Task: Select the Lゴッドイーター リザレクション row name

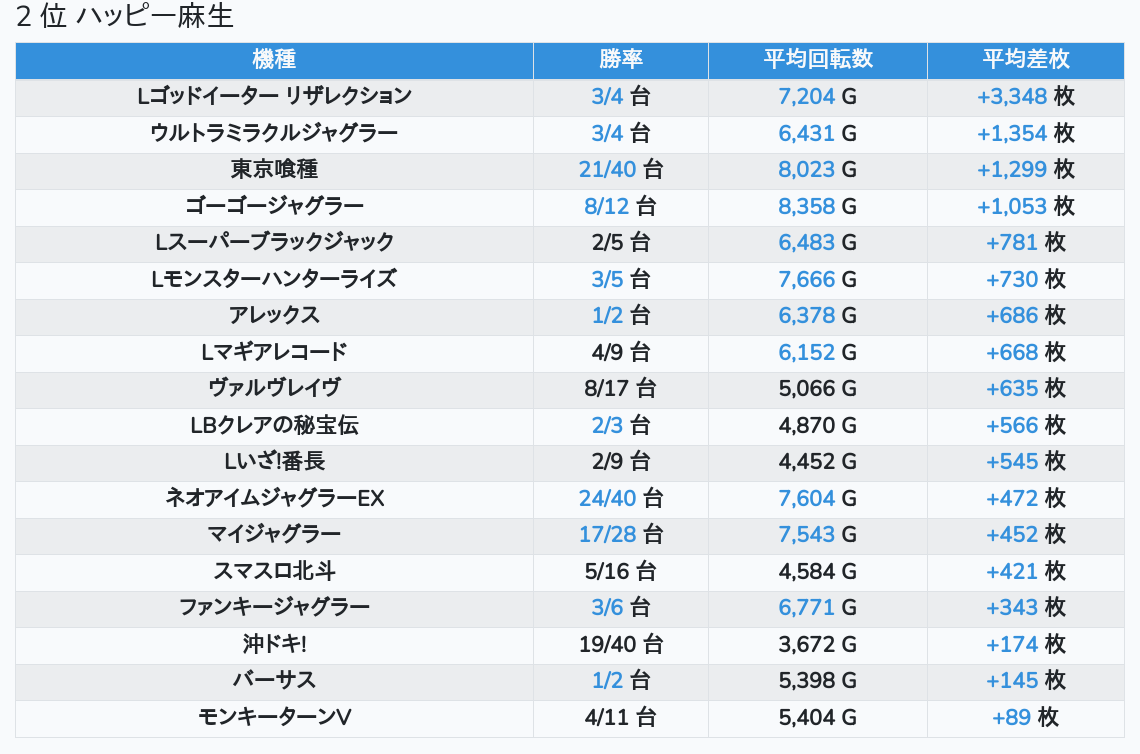Action: [274, 97]
